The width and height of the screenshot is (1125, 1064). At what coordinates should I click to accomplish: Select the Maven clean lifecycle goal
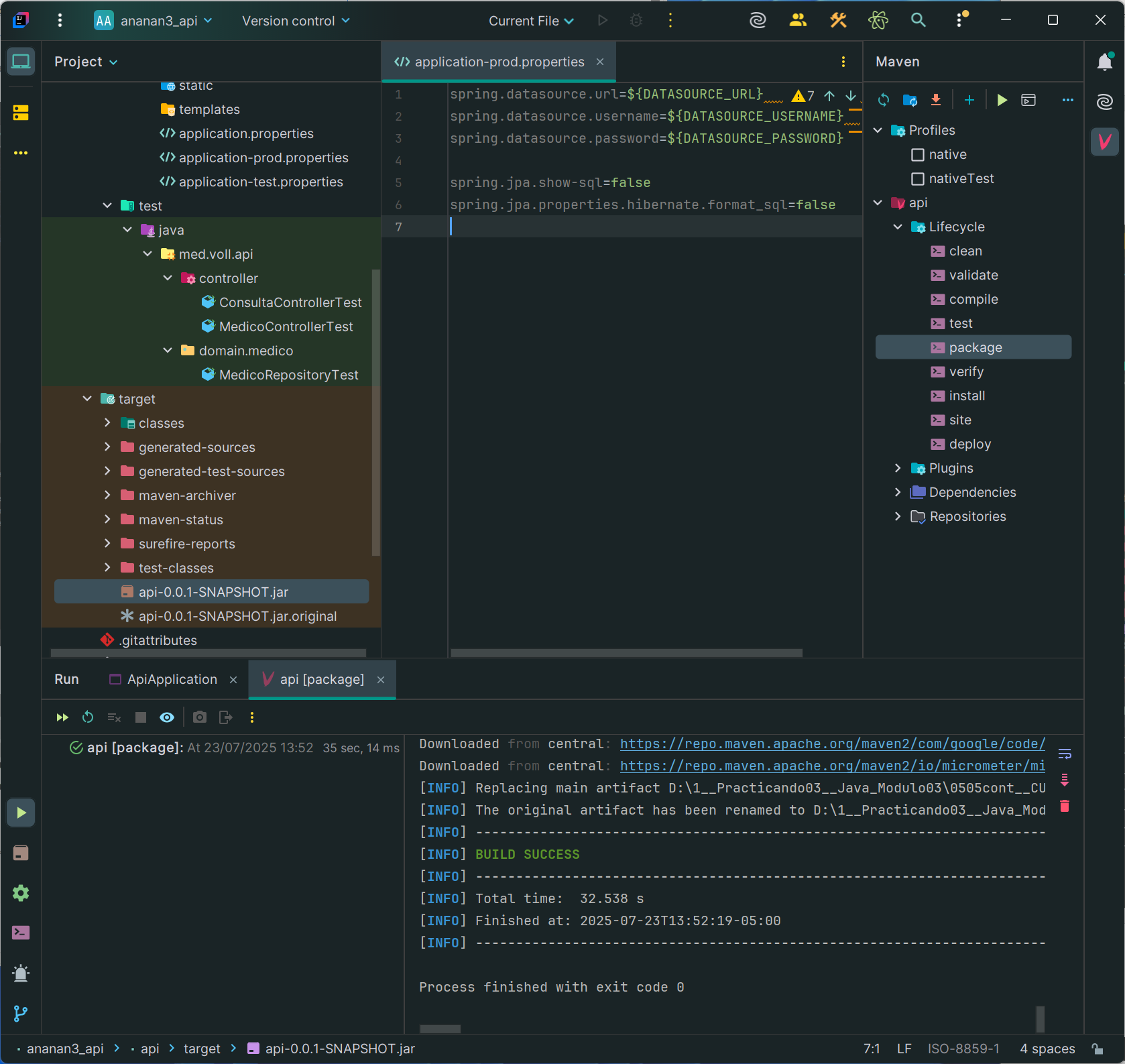click(965, 251)
